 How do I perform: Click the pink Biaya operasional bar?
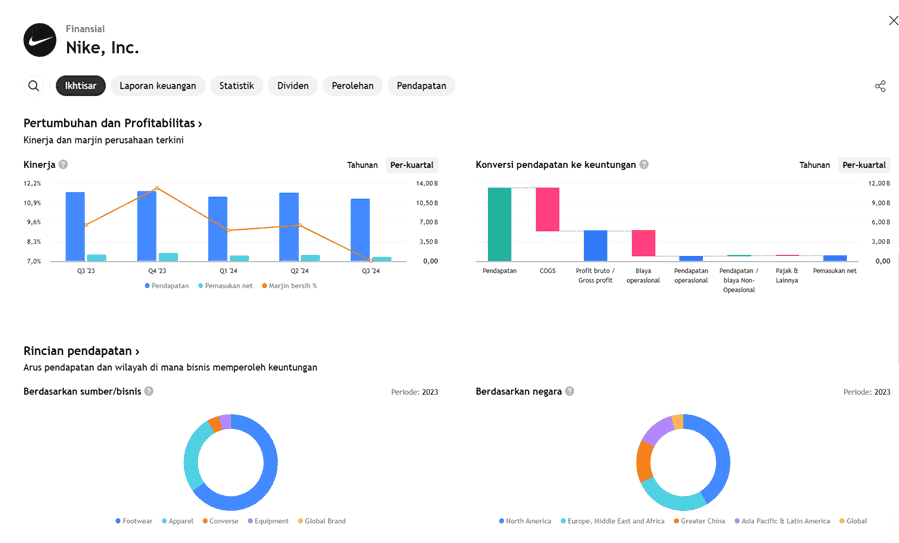pos(643,243)
